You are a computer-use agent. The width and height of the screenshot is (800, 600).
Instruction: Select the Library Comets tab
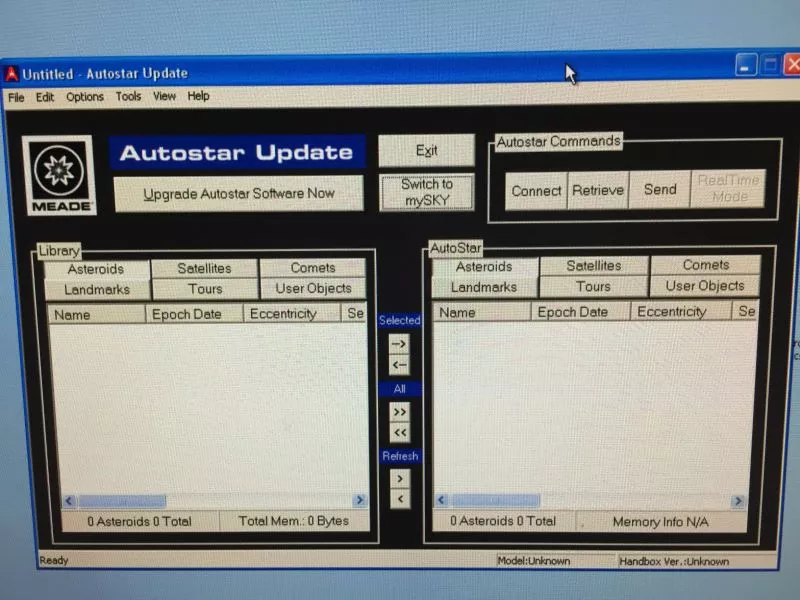click(313, 268)
